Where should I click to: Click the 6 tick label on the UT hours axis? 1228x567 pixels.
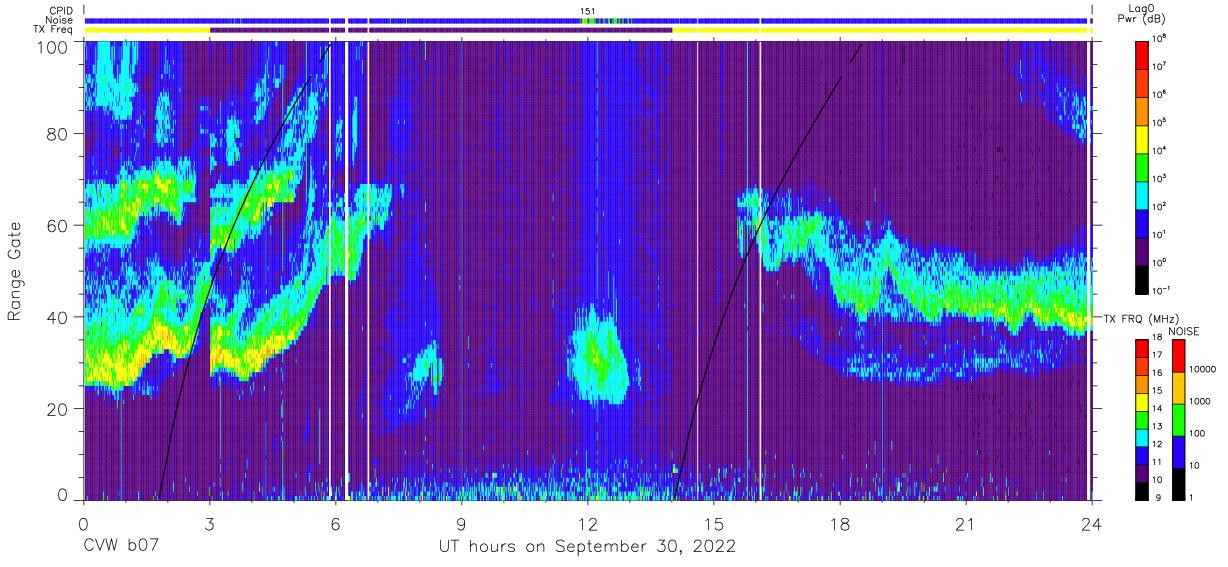pos(336,524)
